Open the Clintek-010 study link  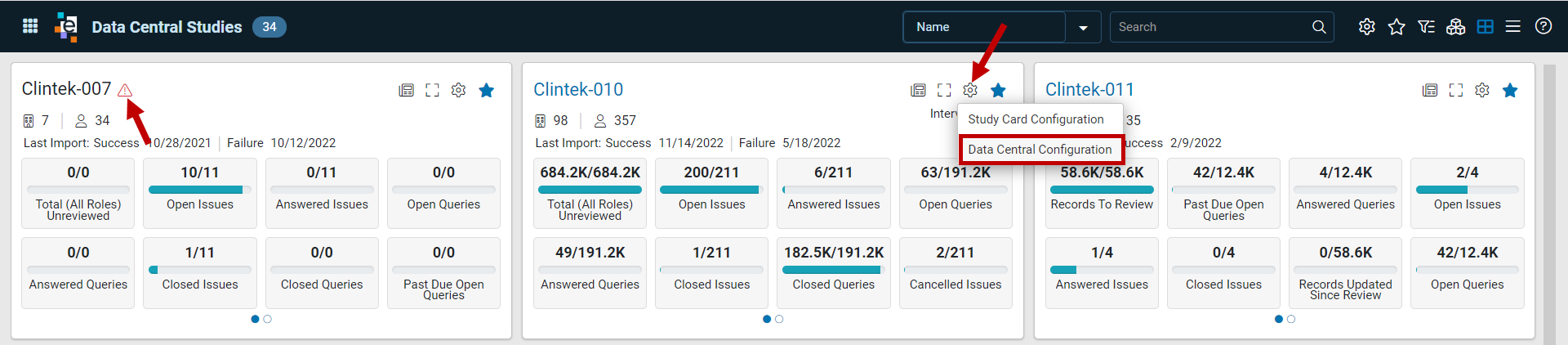pyautogui.click(x=578, y=89)
